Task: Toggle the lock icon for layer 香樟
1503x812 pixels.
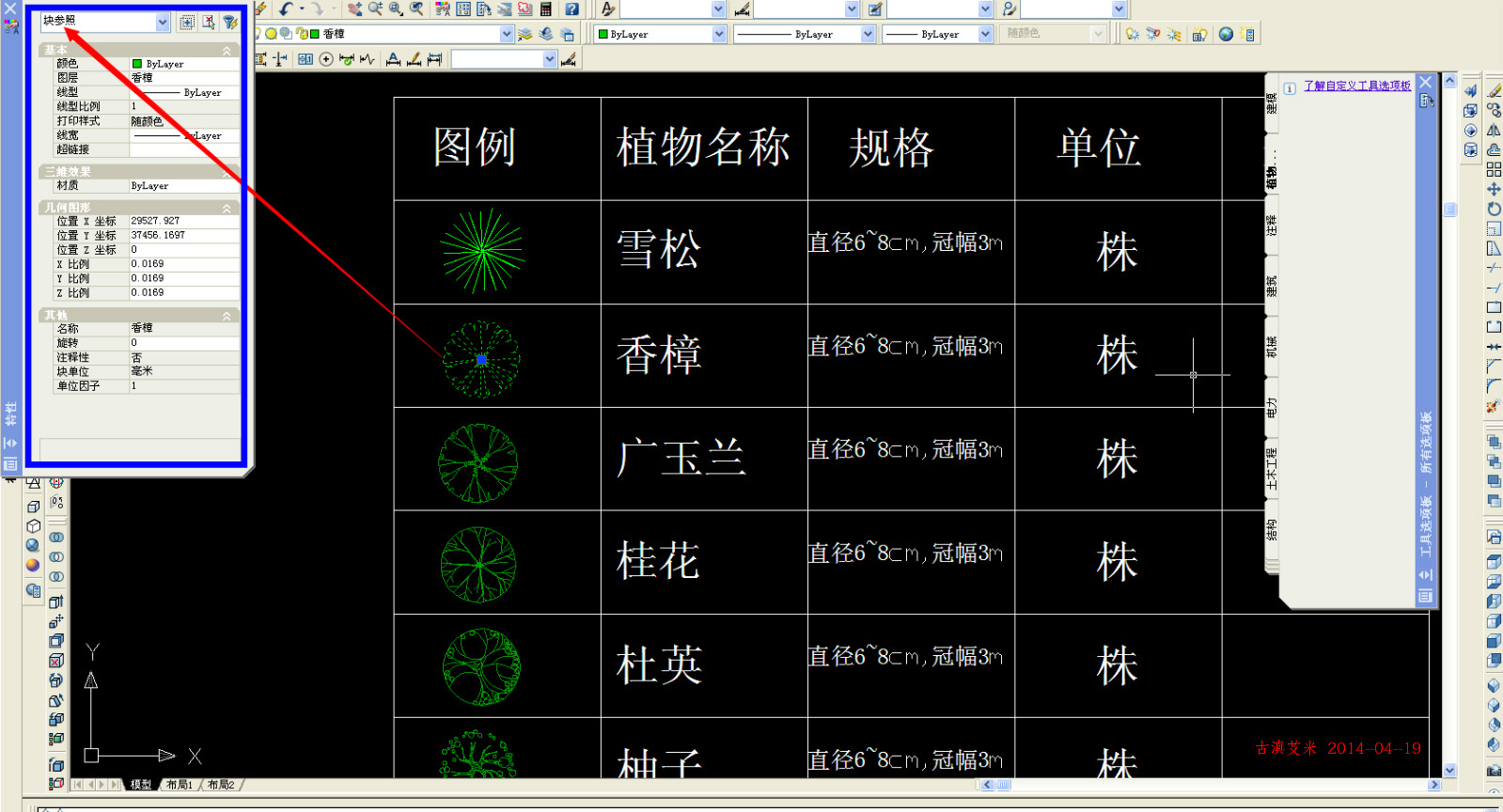Action: (302, 34)
